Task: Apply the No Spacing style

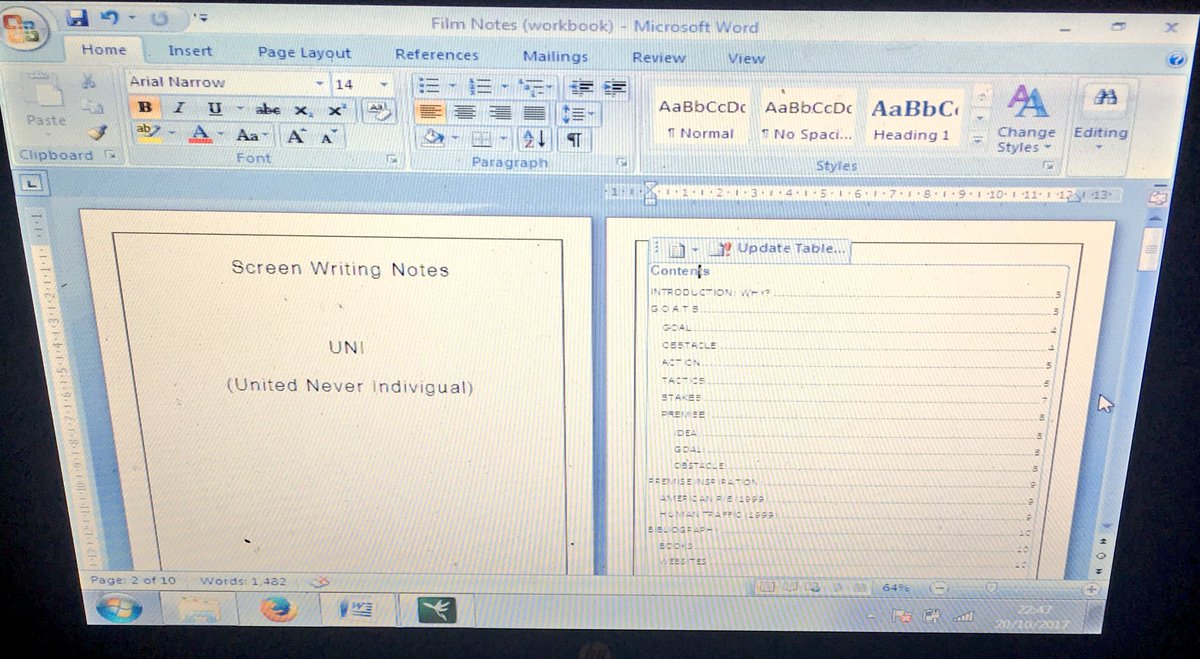Action: (806, 118)
